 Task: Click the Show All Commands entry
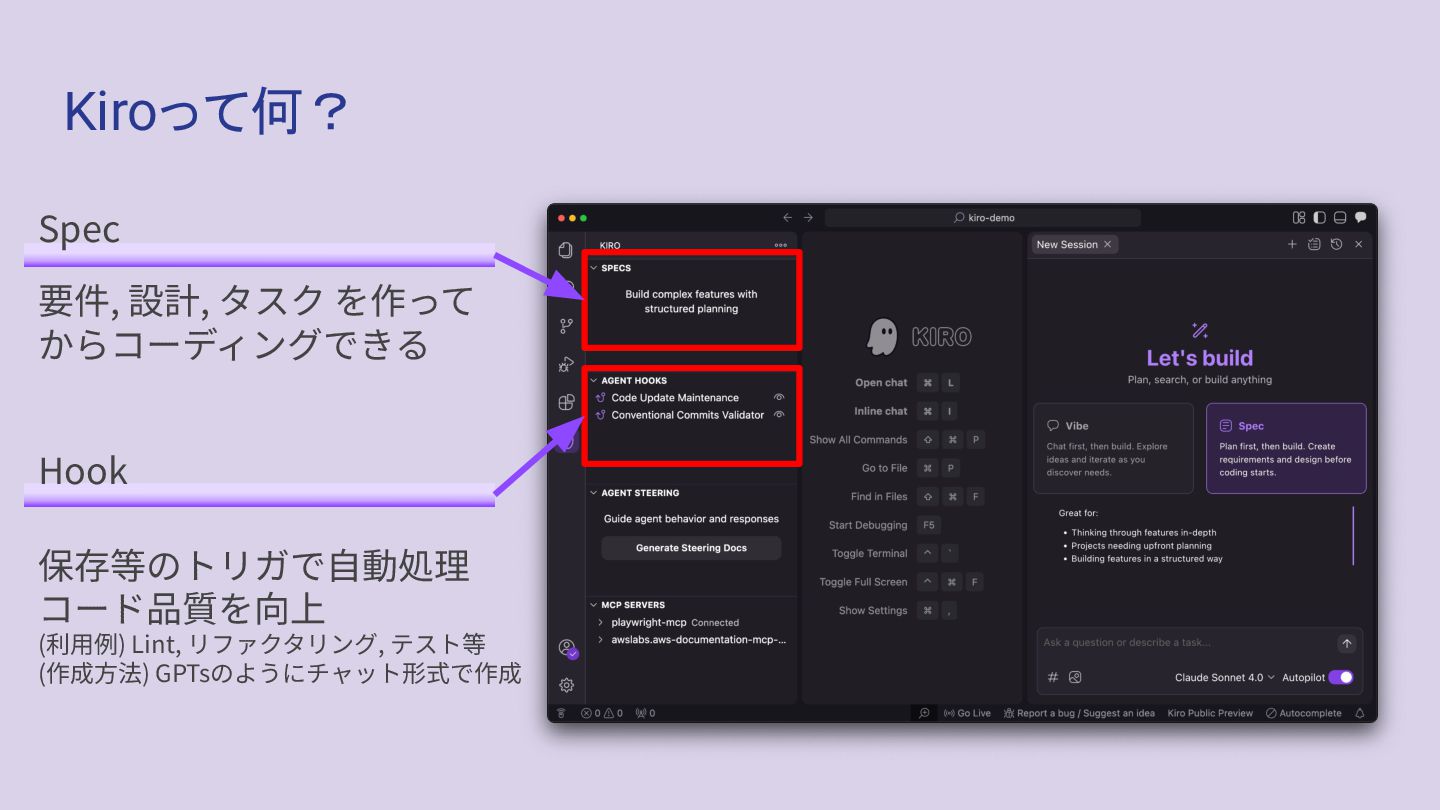[x=897, y=440]
